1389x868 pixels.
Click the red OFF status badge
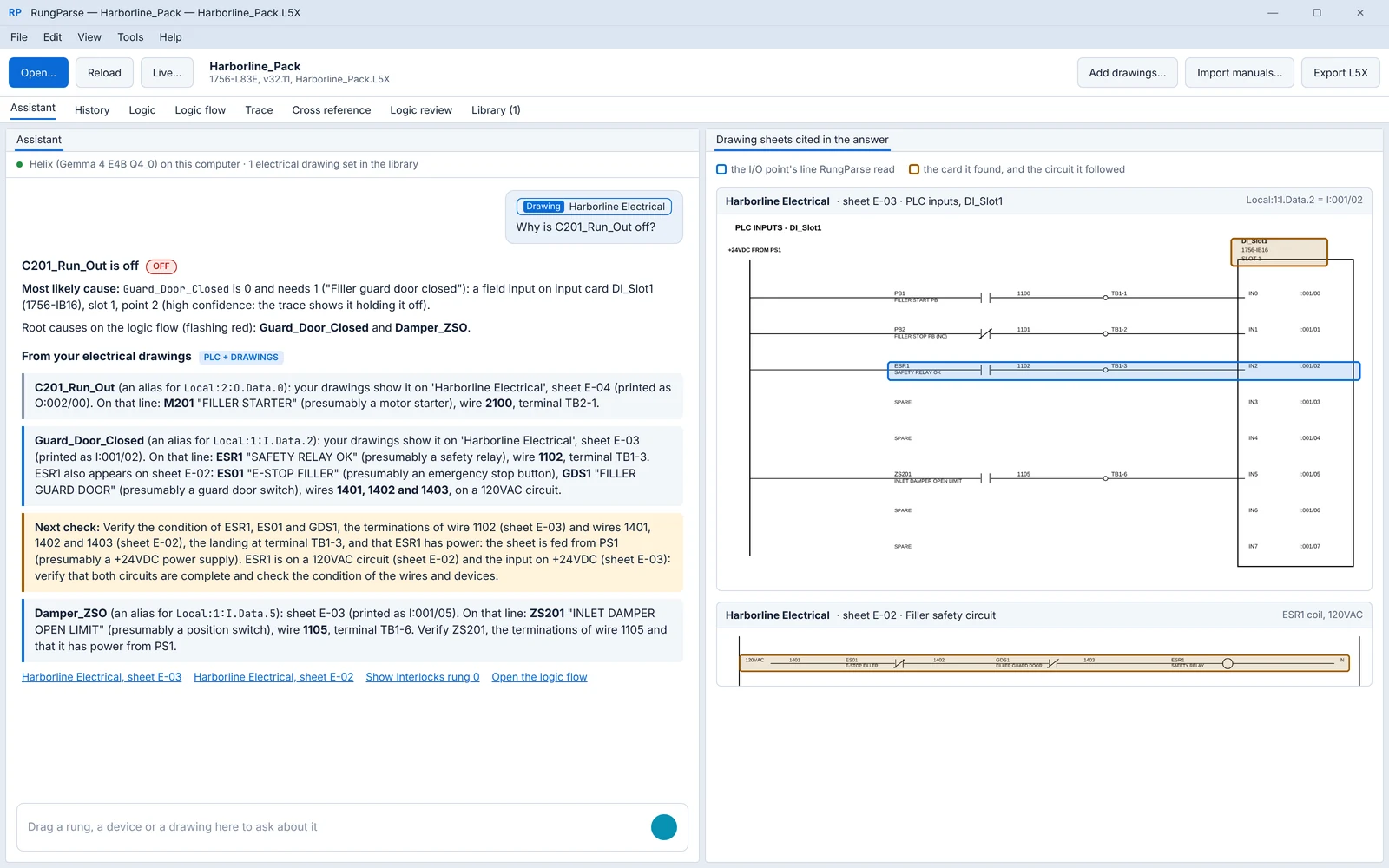pyautogui.click(x=161, y=266)
